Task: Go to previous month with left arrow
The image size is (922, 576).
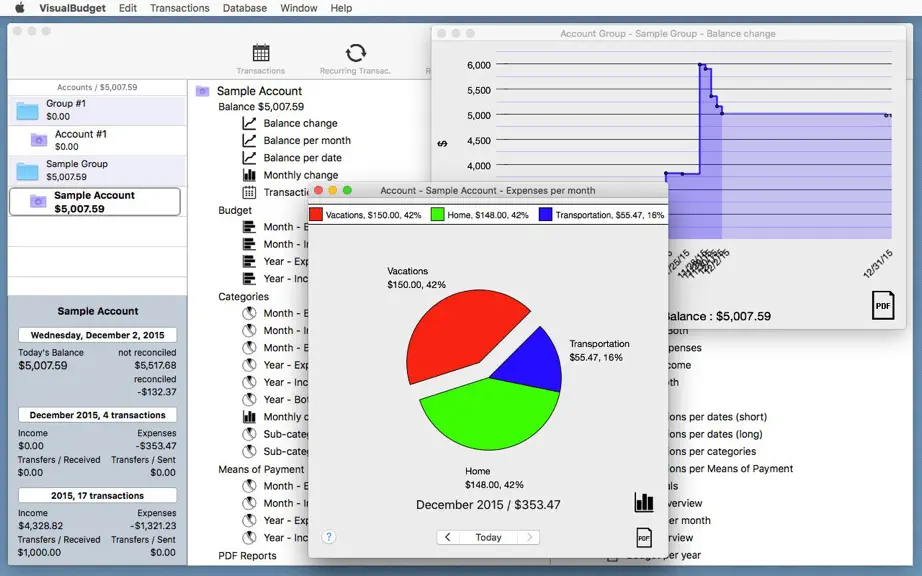Action: click(447, 537)
